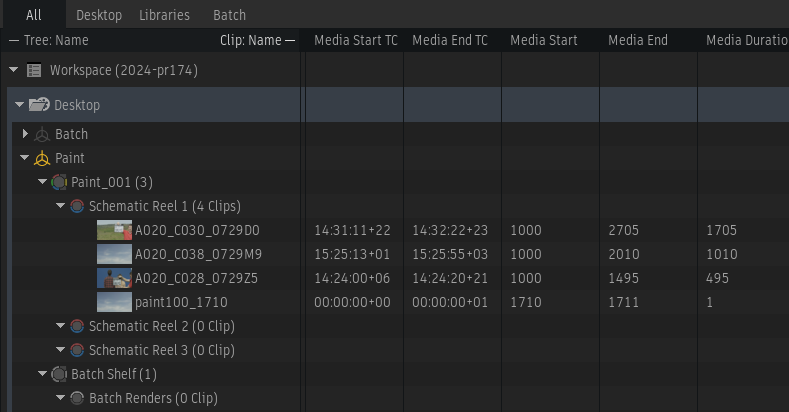
Task: Sort by Media Start TC column
Action: [x=355, y=41]
